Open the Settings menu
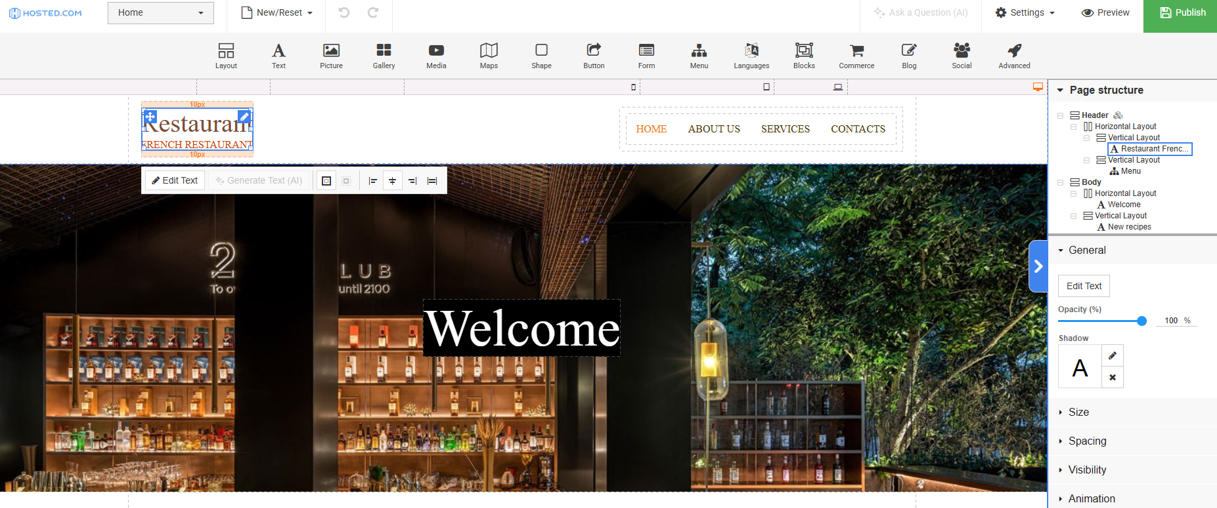 pyautogui.click(x=1025, y=13)
